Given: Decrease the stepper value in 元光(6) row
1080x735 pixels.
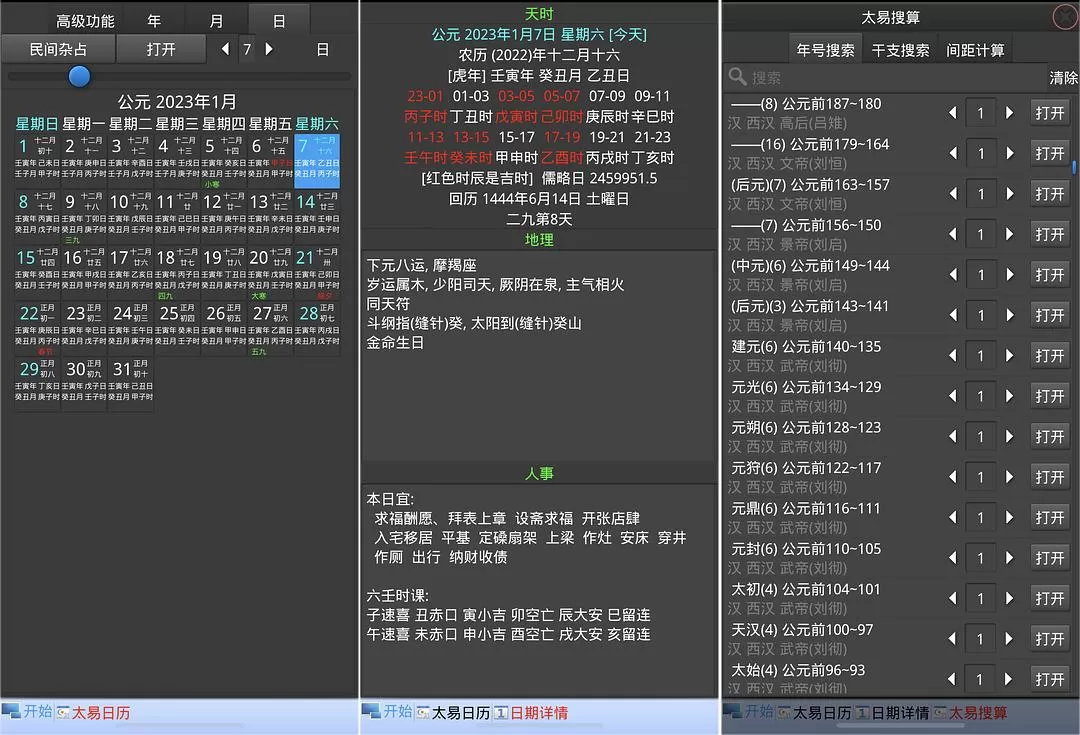Looking at the screenshot, I should click(x=953, y=396).
